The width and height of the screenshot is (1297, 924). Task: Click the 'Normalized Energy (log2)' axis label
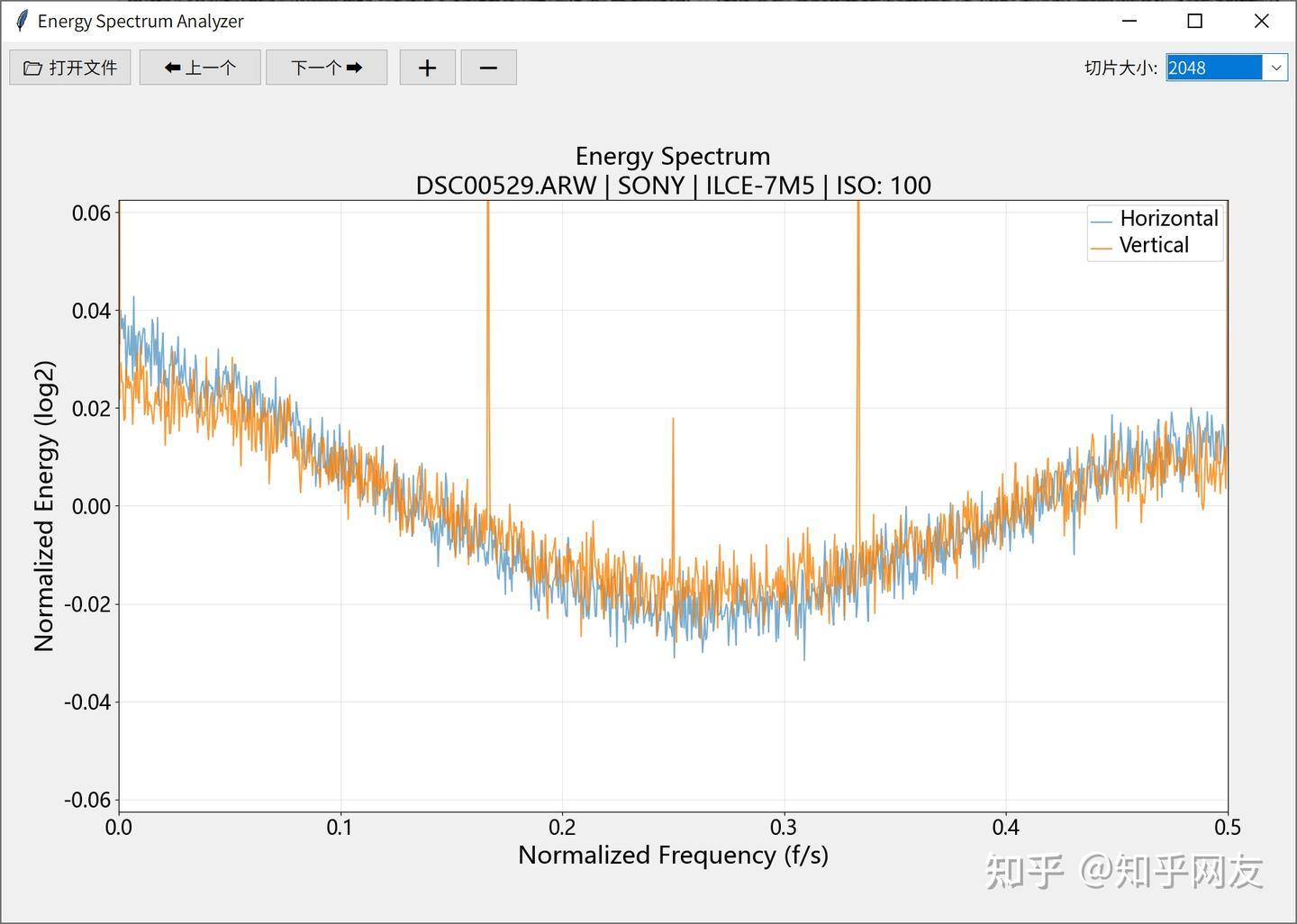44,506
